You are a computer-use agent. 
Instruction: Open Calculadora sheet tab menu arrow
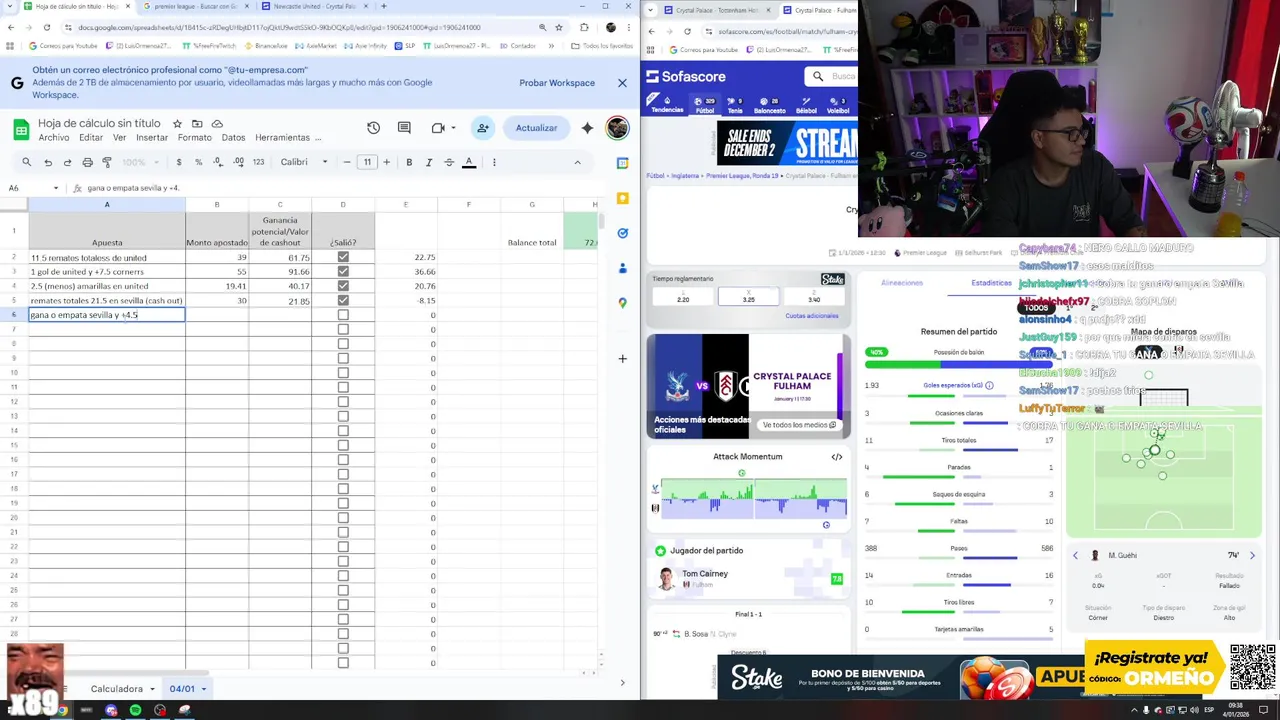(153, 689)
